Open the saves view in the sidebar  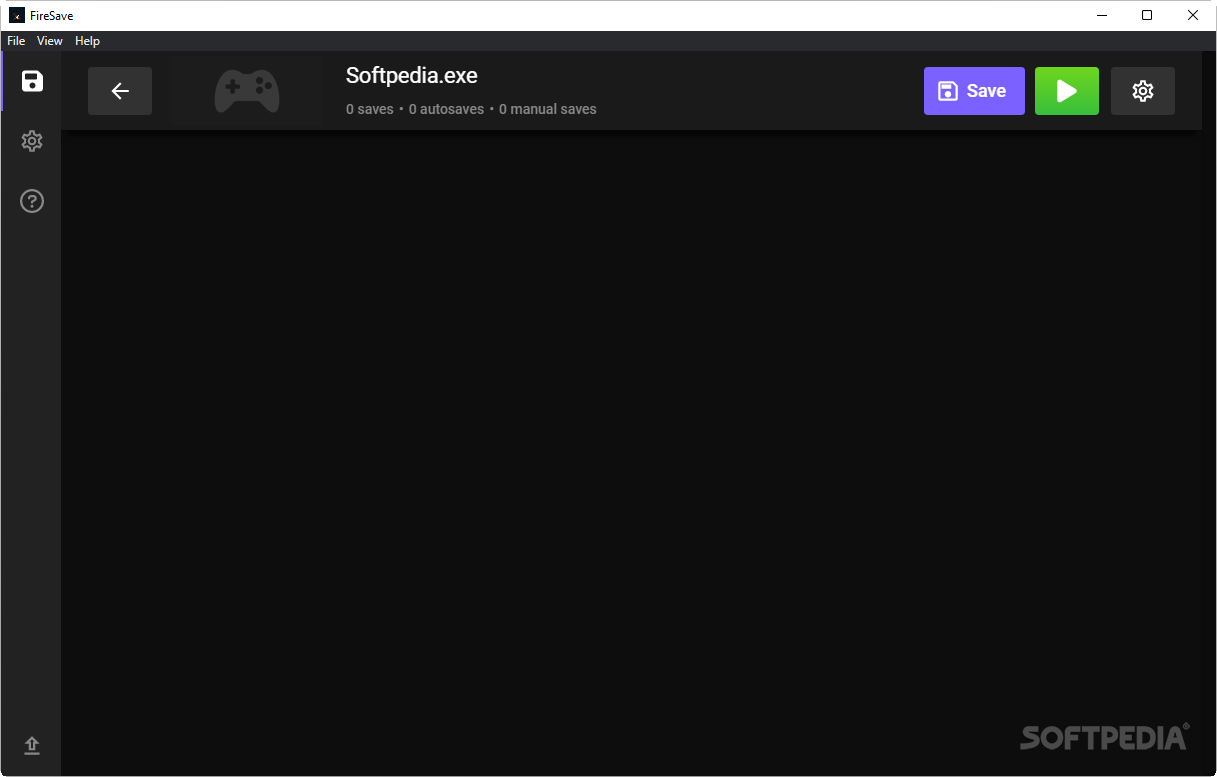[32, 81]
